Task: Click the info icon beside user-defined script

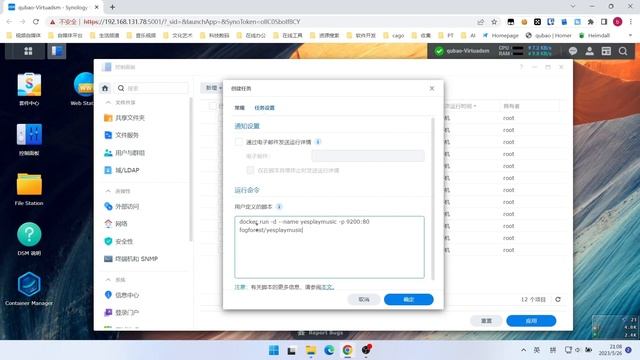Action: pos(279,207)
